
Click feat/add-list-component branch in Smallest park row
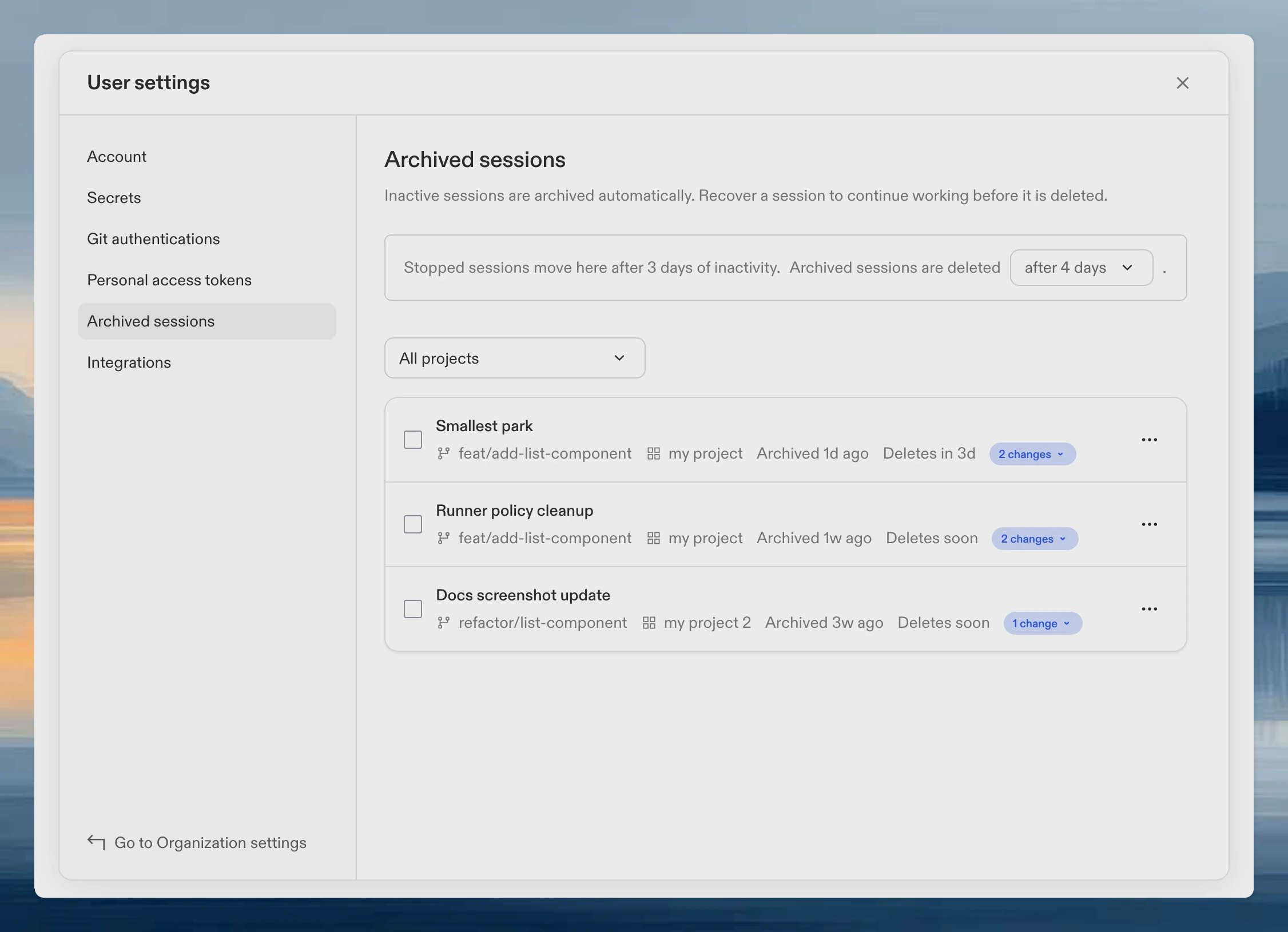coord(545,453)
